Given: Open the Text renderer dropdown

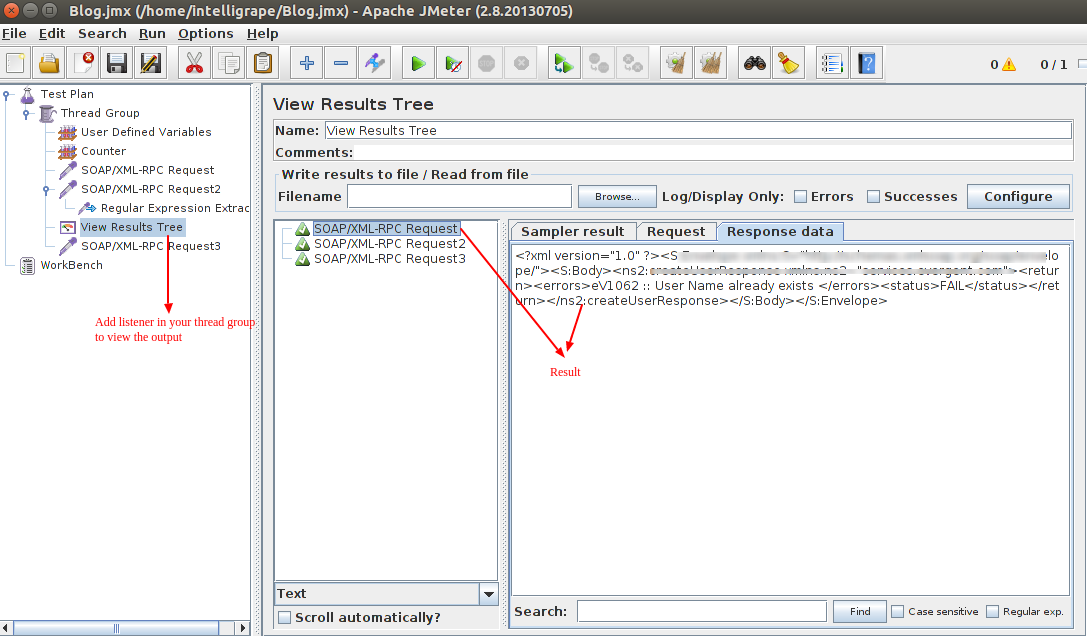Looking at the screenshot, I should 489,594.
